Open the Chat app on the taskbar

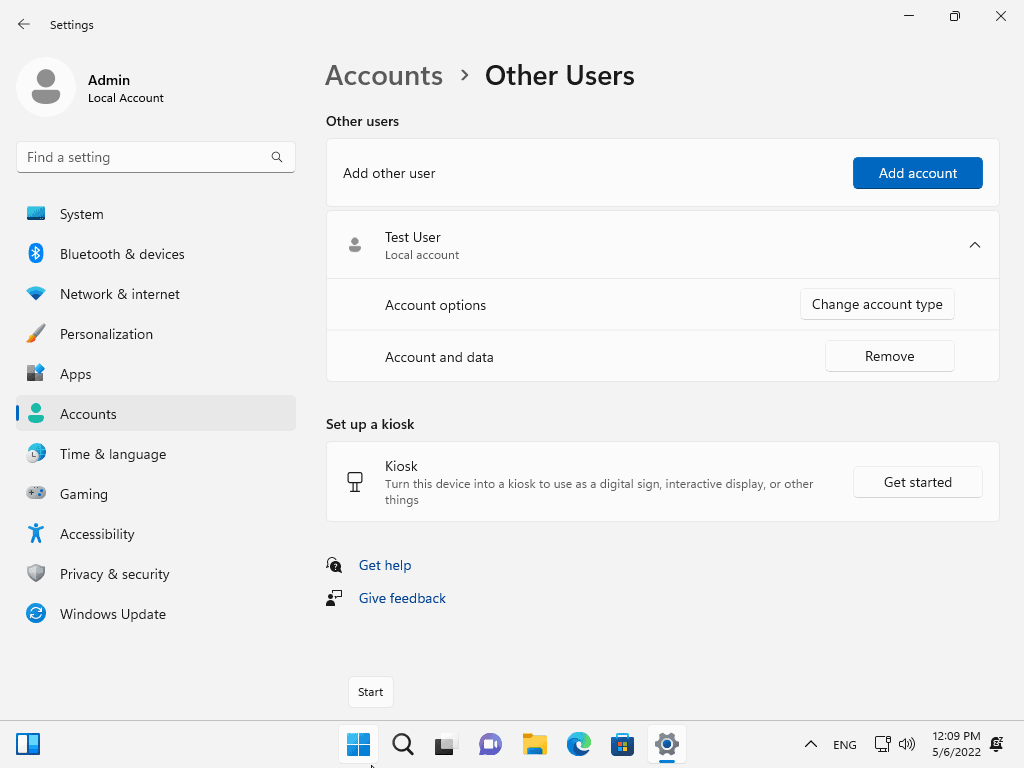click(490, 744)
